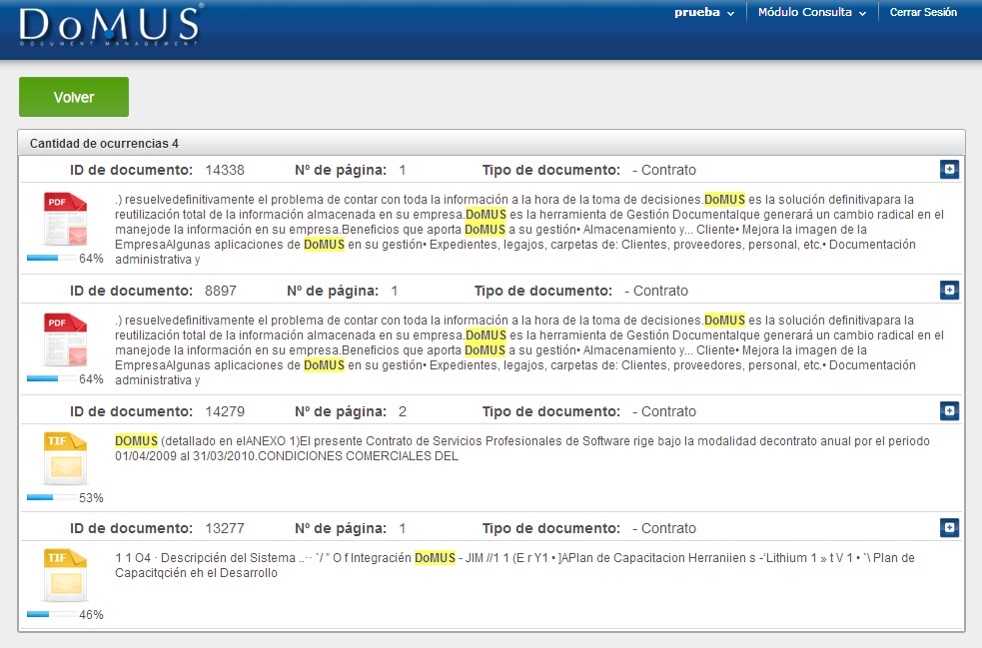Image resolution: width=982 pixels, height=648 pixels.
Task: Select document ID value 8897
Action: coord(220,291)
